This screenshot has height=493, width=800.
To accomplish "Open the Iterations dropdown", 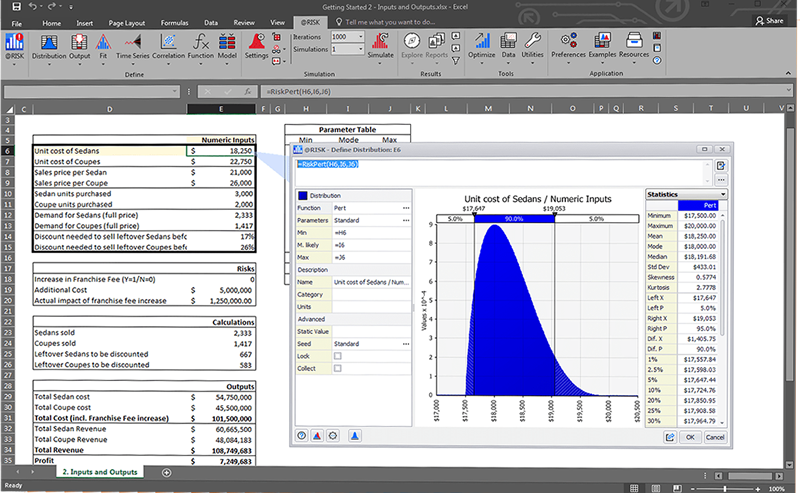I will coord(361,37).
